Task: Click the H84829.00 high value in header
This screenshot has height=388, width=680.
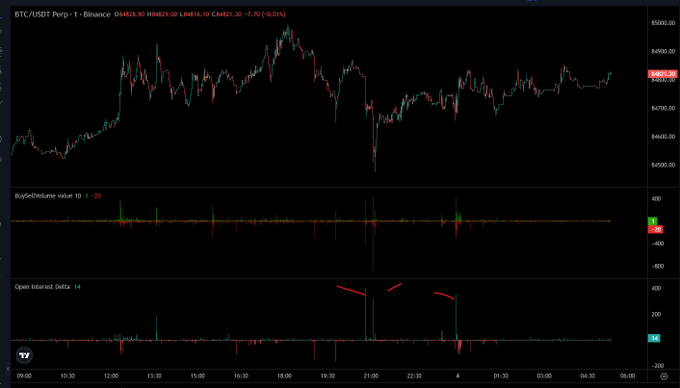Action: tap(162, 14)
